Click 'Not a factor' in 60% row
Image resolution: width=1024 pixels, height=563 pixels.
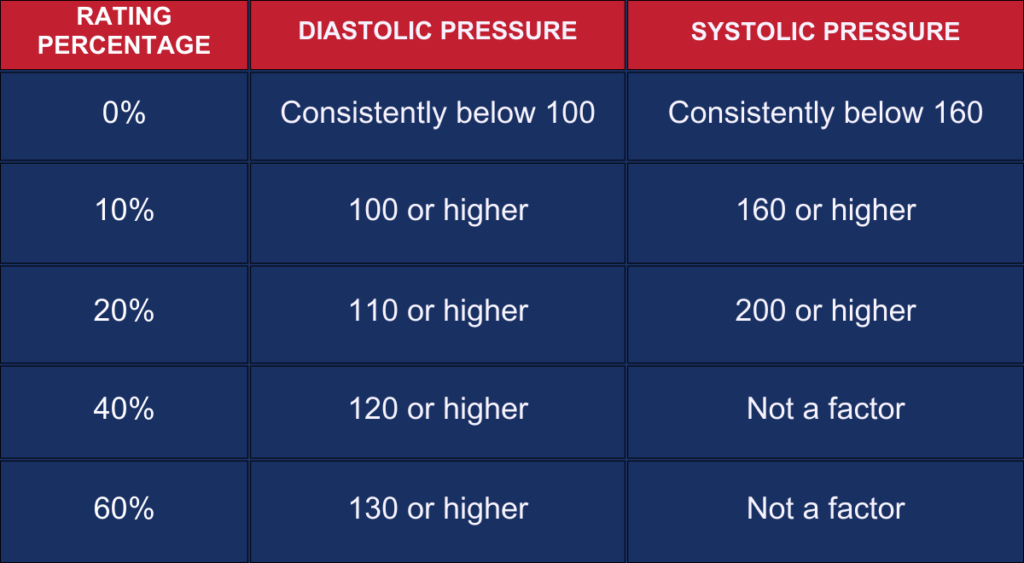pos(825,509)
